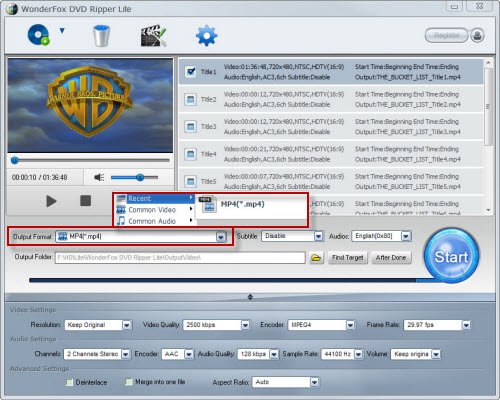Collapse the settings panel with divider arrow
The height and width of the screenshot is (400, 500).
[x=250, y=297]
